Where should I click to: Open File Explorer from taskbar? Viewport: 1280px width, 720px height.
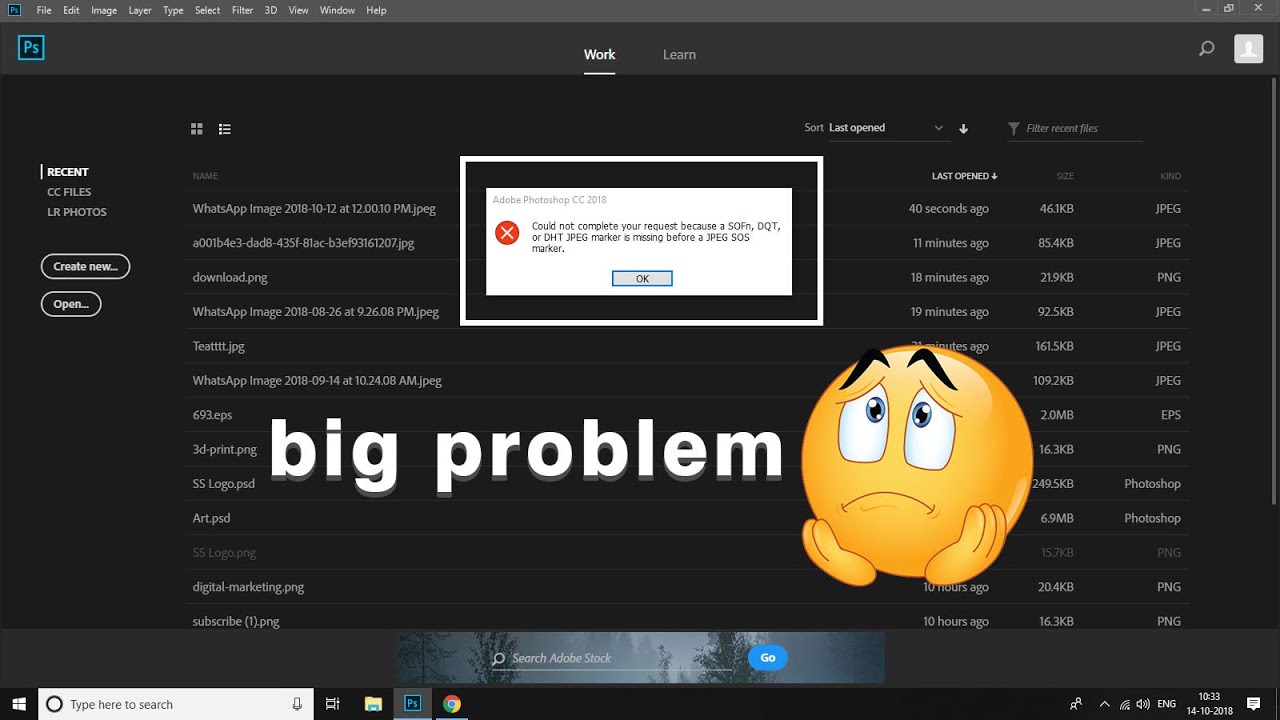[373, 704]
